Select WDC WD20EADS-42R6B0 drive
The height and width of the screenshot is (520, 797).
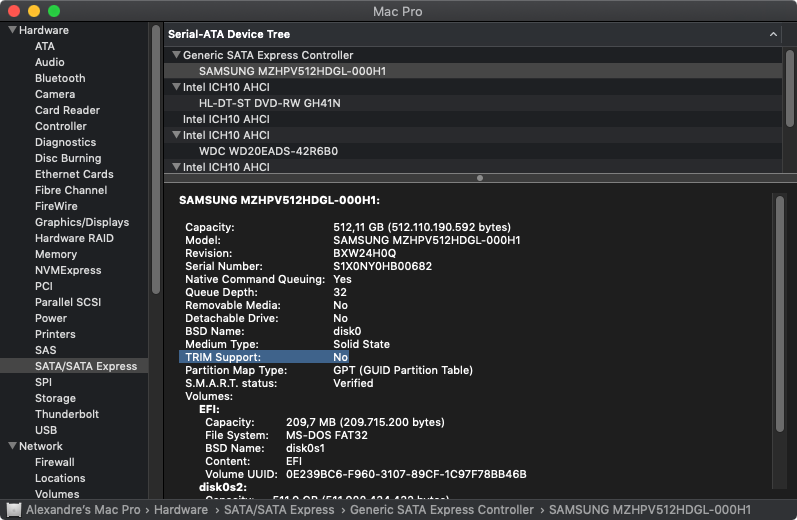pyautogui.click(x=473, y=151)
